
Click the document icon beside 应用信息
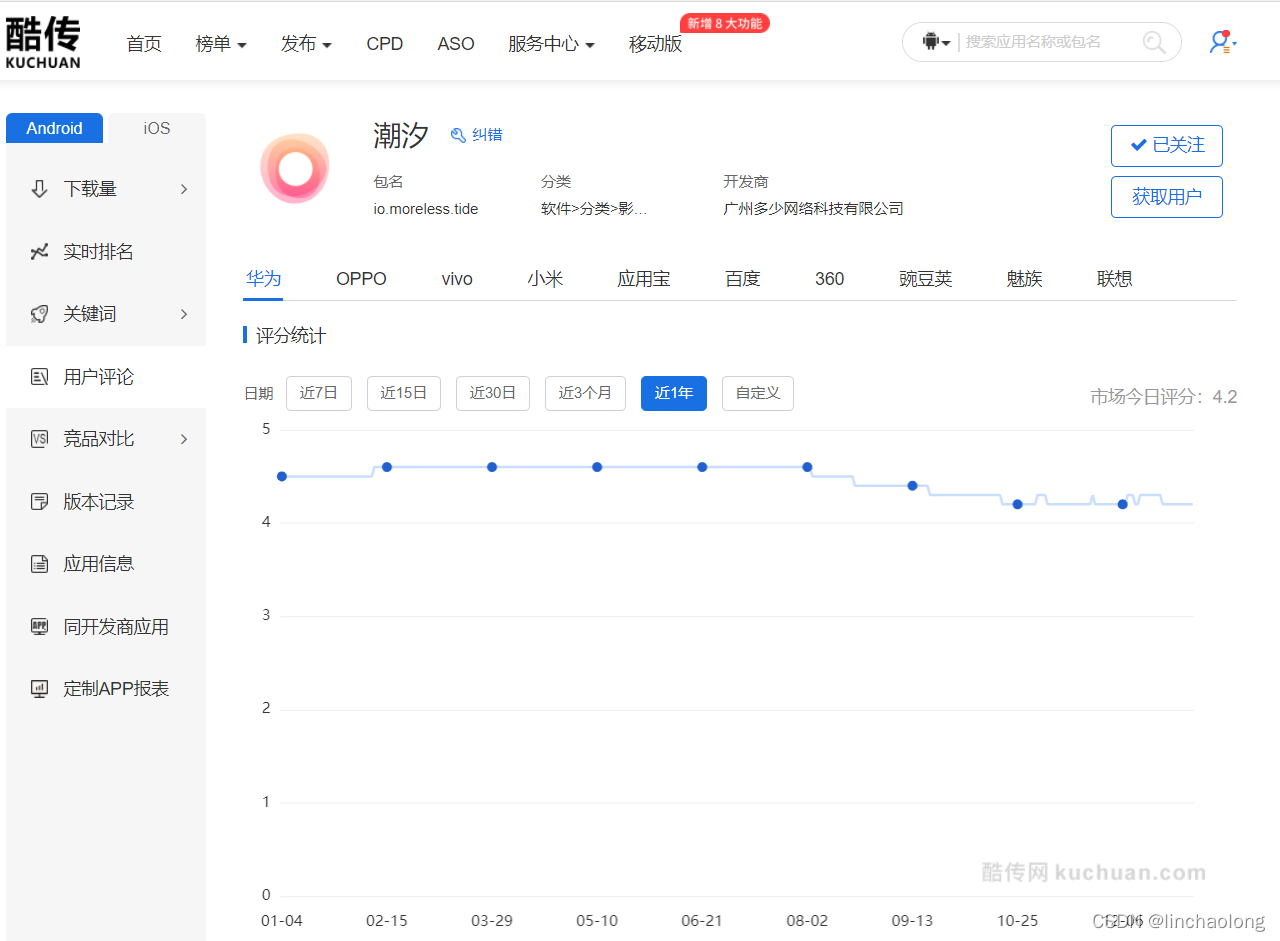coord(40,564)
